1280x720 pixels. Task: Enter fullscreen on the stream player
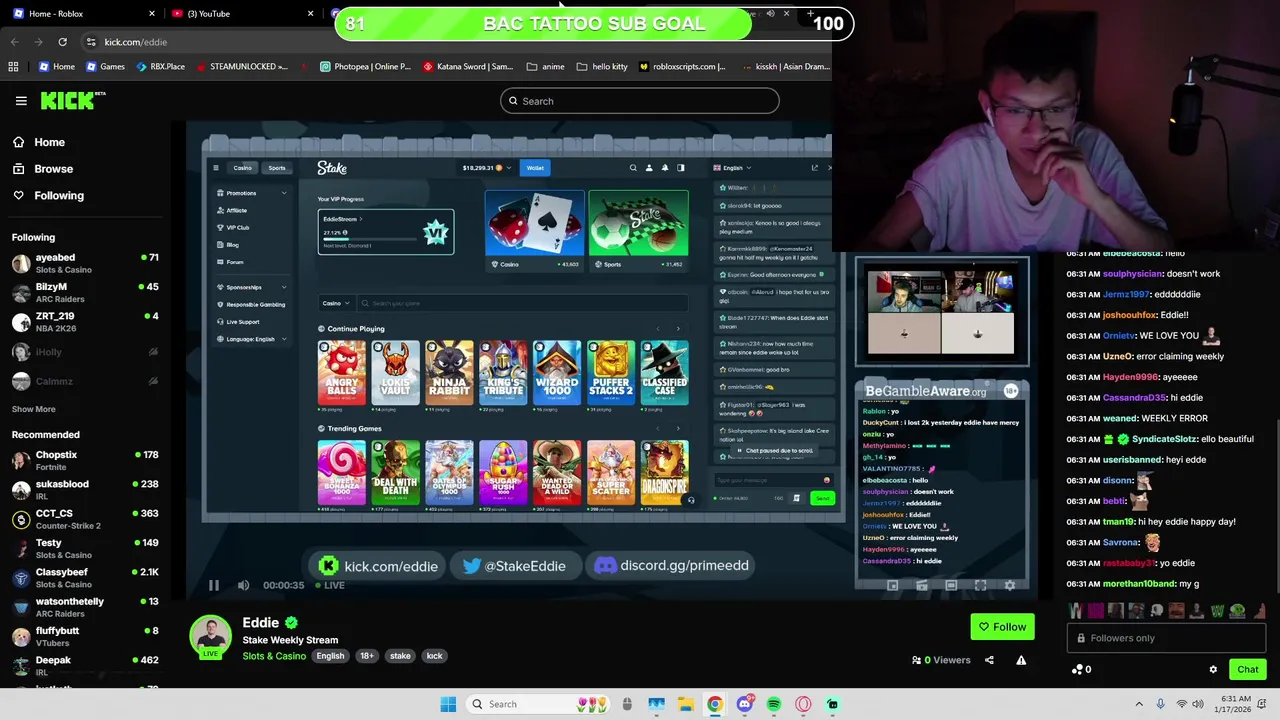pyautogui.click(x=980, y=585)
